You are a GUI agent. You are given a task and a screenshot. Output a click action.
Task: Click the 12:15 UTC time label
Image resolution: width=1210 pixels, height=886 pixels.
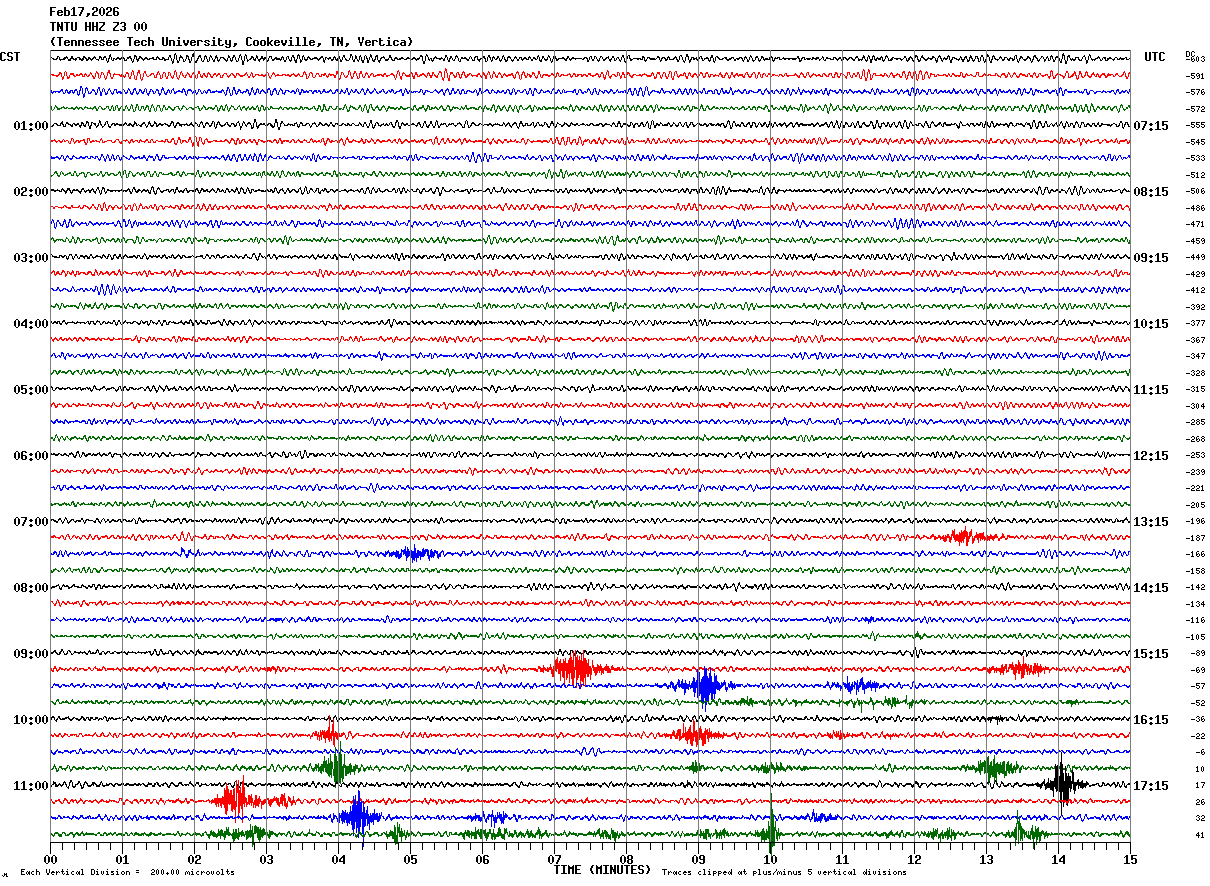tap(1151, 456)
